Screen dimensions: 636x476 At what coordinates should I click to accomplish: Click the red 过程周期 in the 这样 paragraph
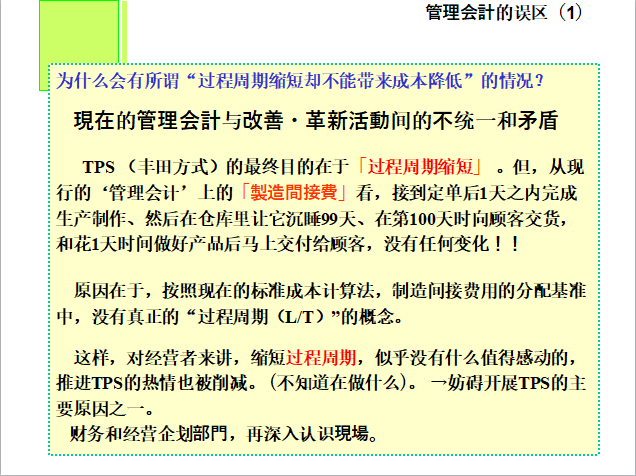321,359
